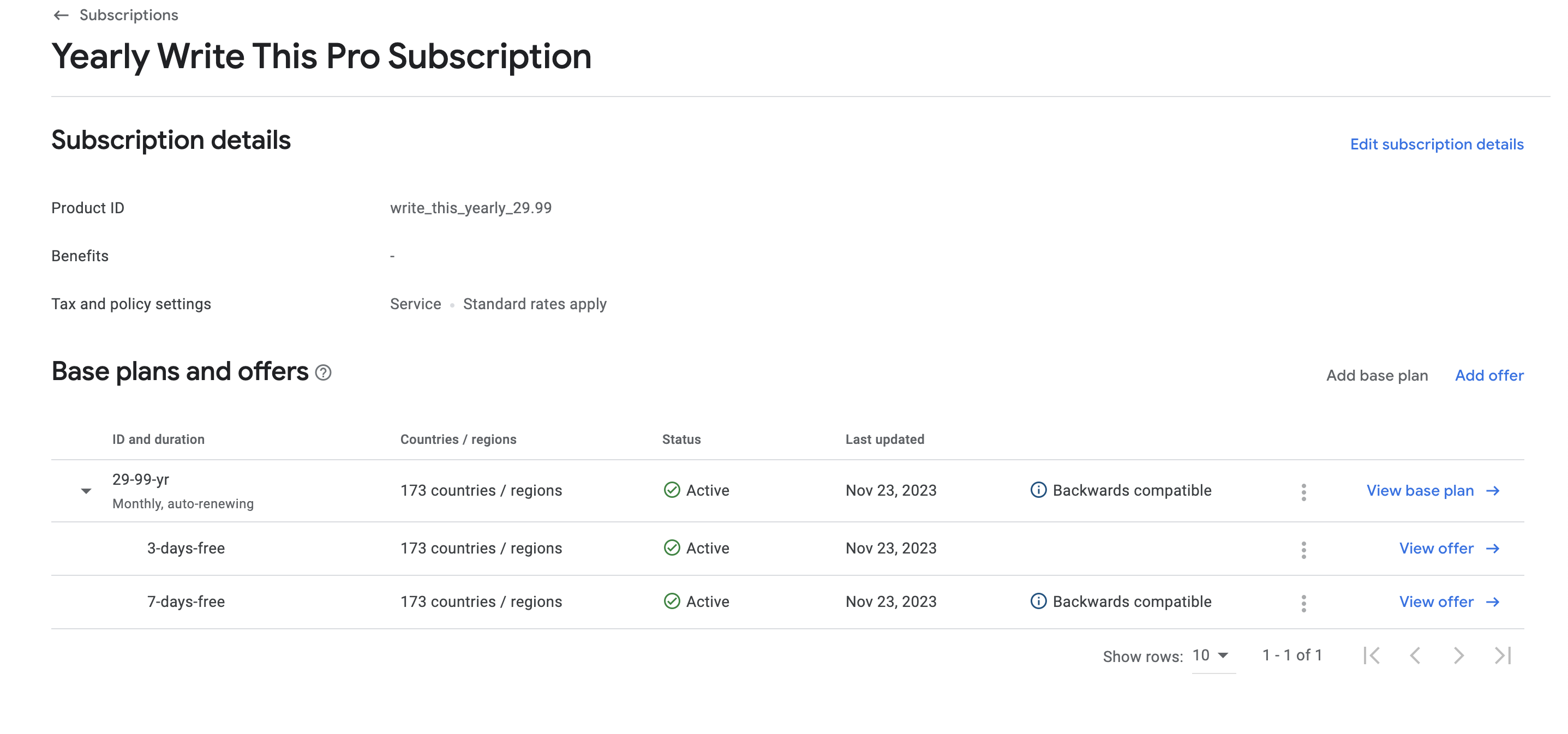Click Edit subscription details link
This screenshot has width=1568, height=734.
[x=1437, y=145]
